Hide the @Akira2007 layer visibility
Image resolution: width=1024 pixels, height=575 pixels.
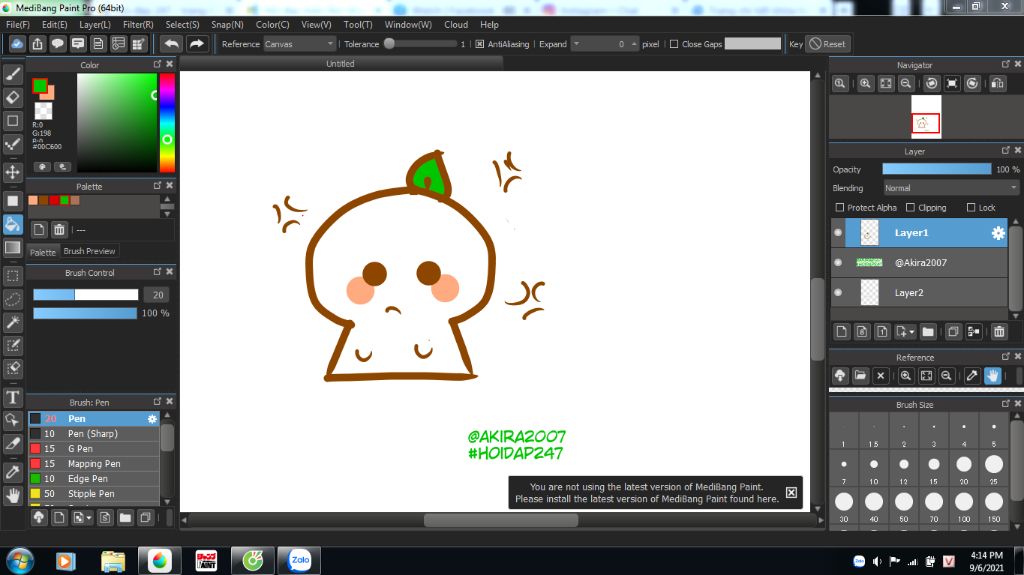point(838,263)
